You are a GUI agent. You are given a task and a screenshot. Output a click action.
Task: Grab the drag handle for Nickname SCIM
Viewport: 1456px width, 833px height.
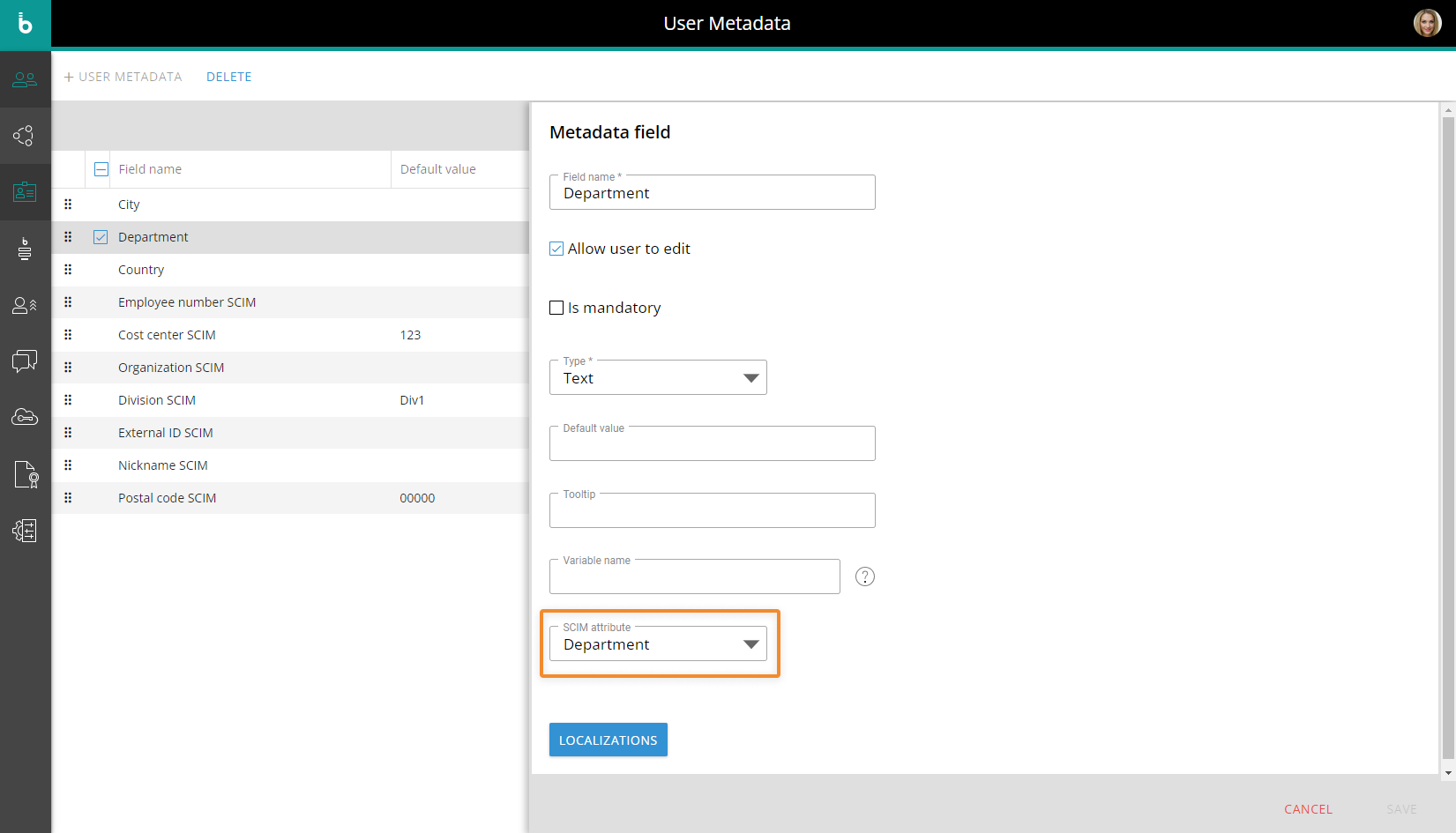68,465
